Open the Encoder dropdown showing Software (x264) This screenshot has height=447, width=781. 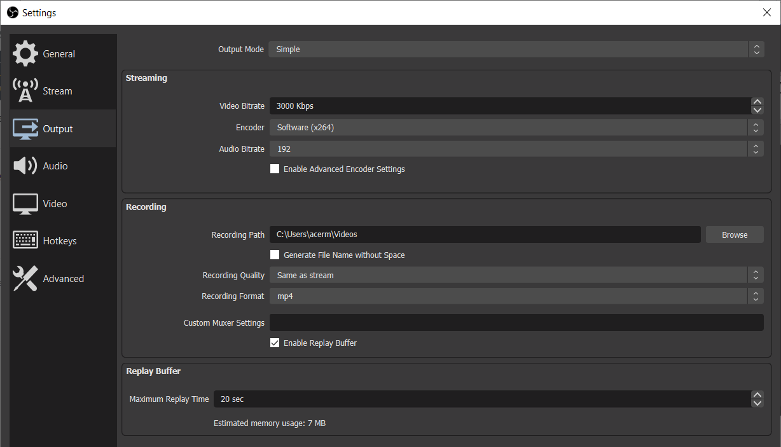click(x=517, y=127)
